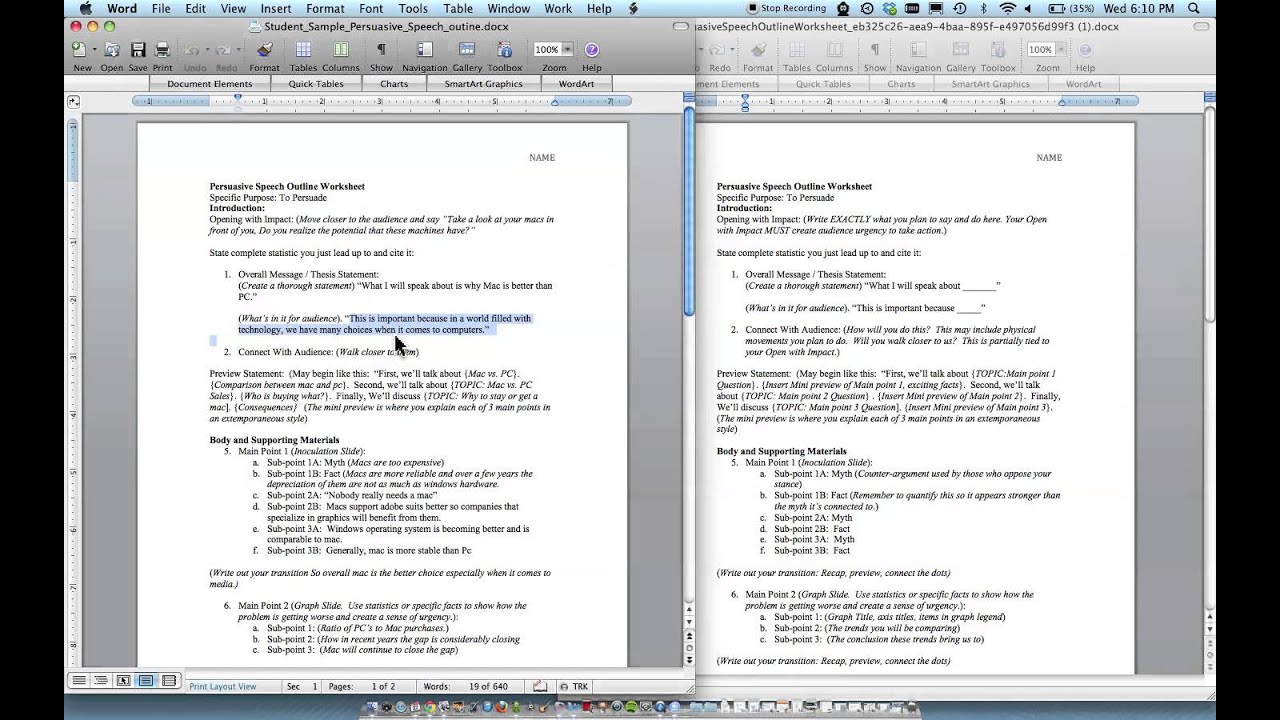Open Gallery in the Student_Sample window toolbar
The width and height of the screenshot is (1280, 720).
(467, 50)
